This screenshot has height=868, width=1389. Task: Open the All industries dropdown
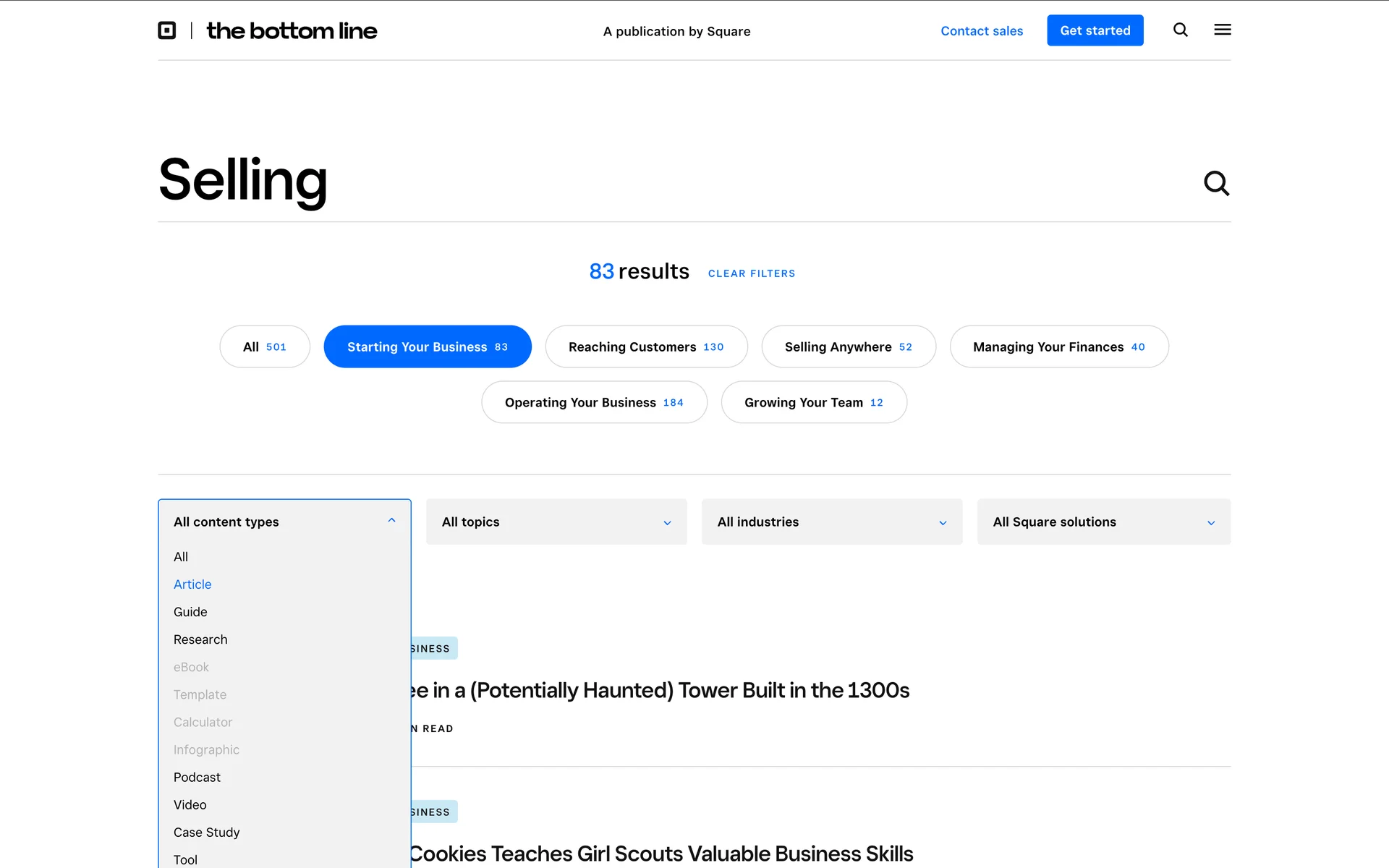[831, 522]
